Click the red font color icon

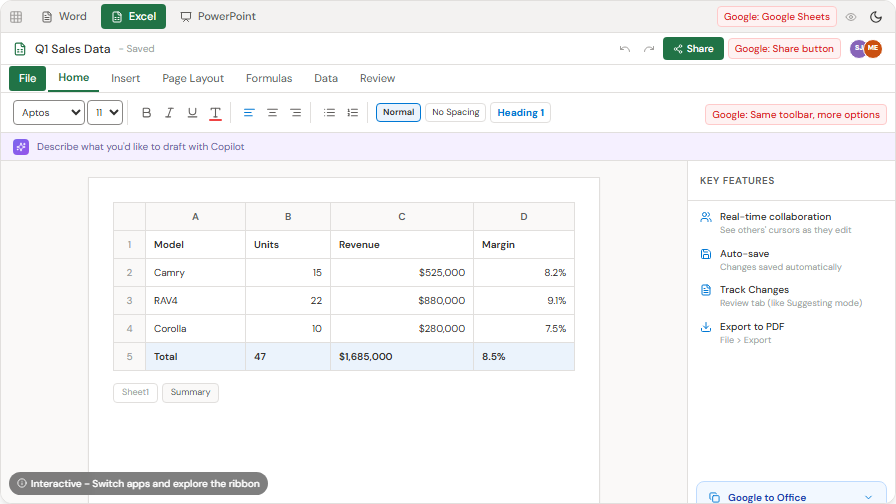(x=215, y=113)
